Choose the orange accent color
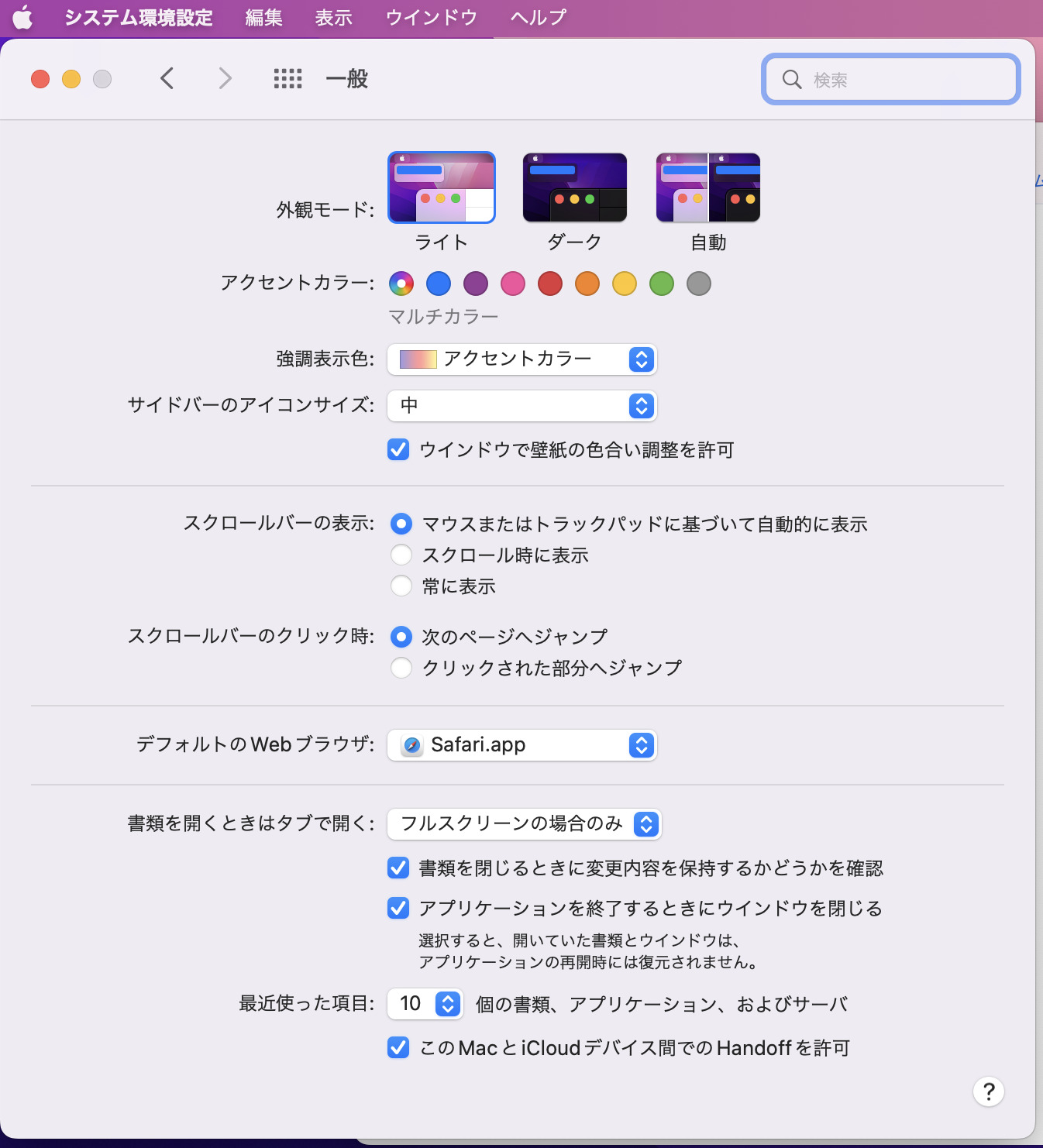 (587, 284)
